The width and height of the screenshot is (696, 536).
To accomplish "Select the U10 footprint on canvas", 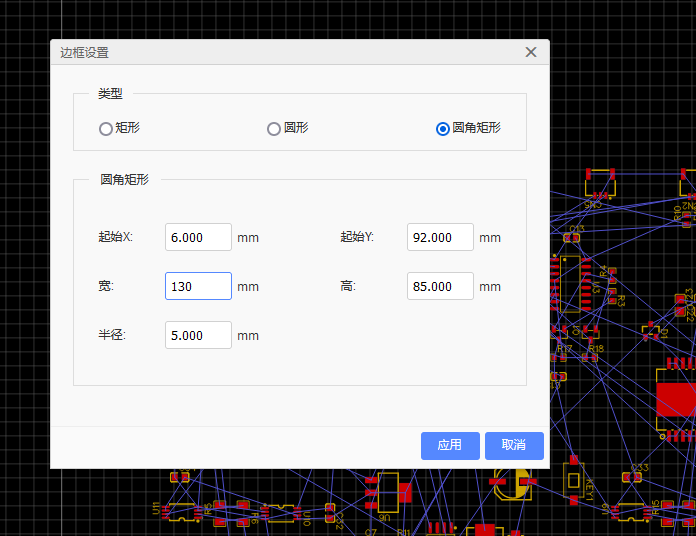I will pyautogui.click(x=281, y=513).
